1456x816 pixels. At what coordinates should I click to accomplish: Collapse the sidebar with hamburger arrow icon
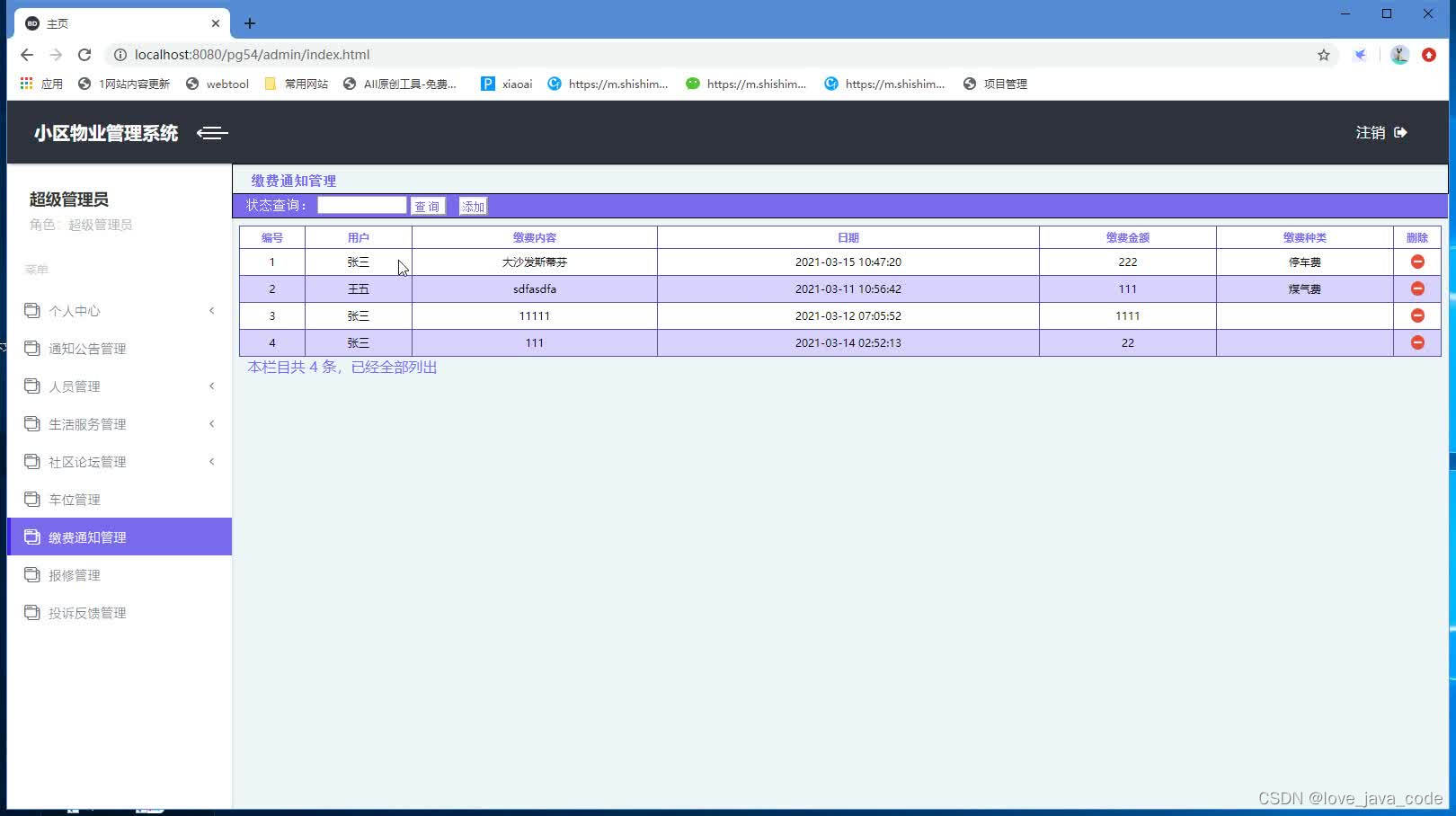click(x=212, y=133)
